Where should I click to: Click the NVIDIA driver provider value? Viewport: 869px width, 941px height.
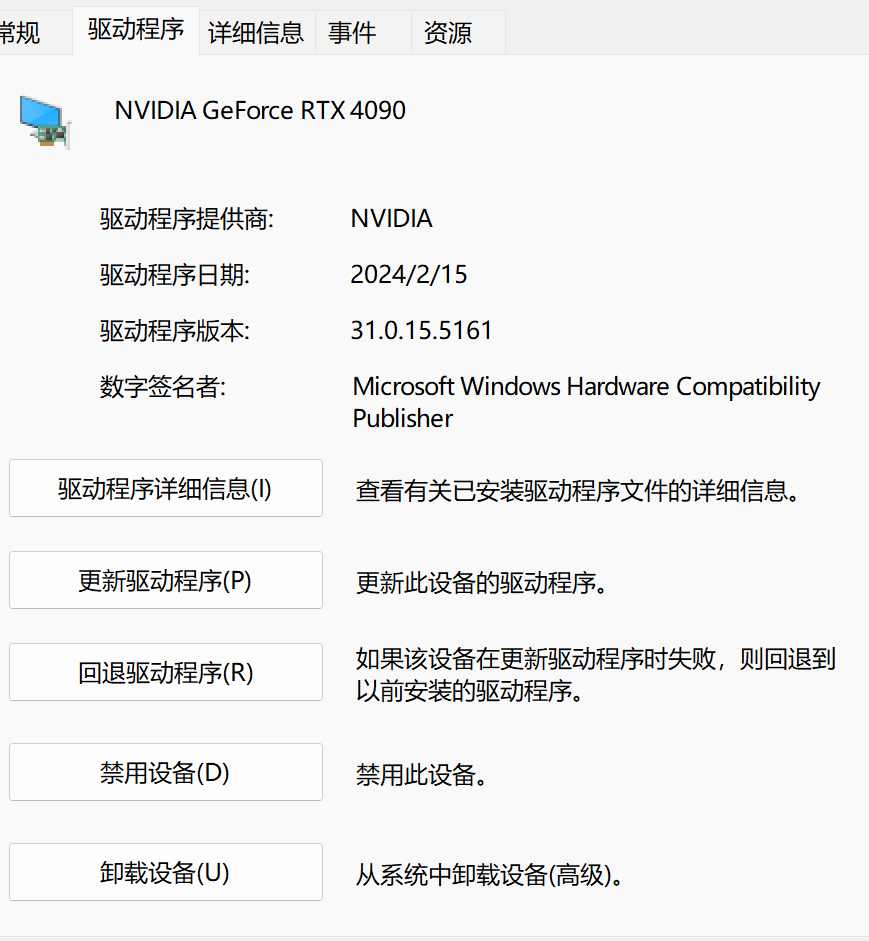(391, 219)
